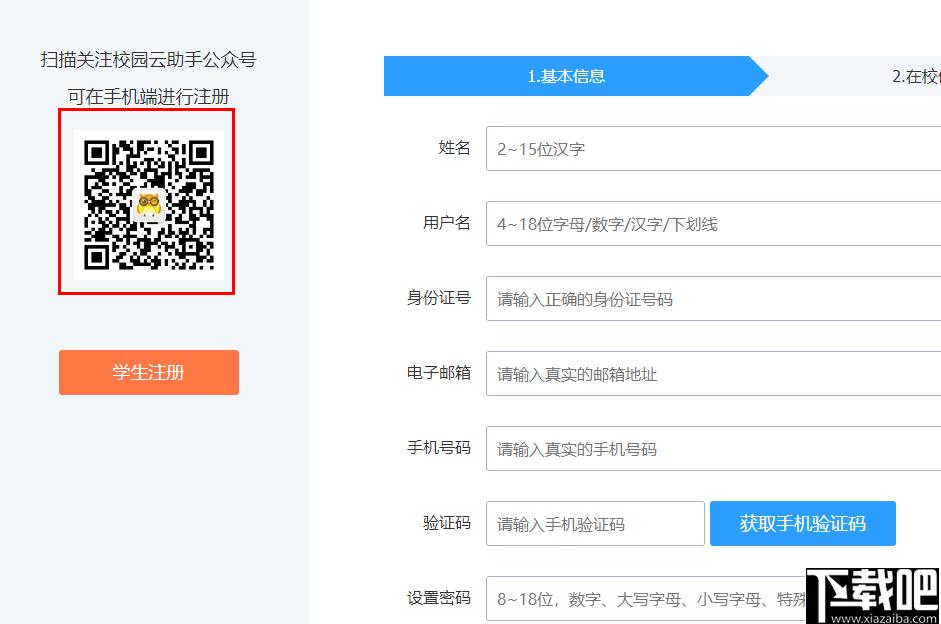Click the 验证码 input field
941x624 pixels.
pyautogui.click(x=595, y=523)
